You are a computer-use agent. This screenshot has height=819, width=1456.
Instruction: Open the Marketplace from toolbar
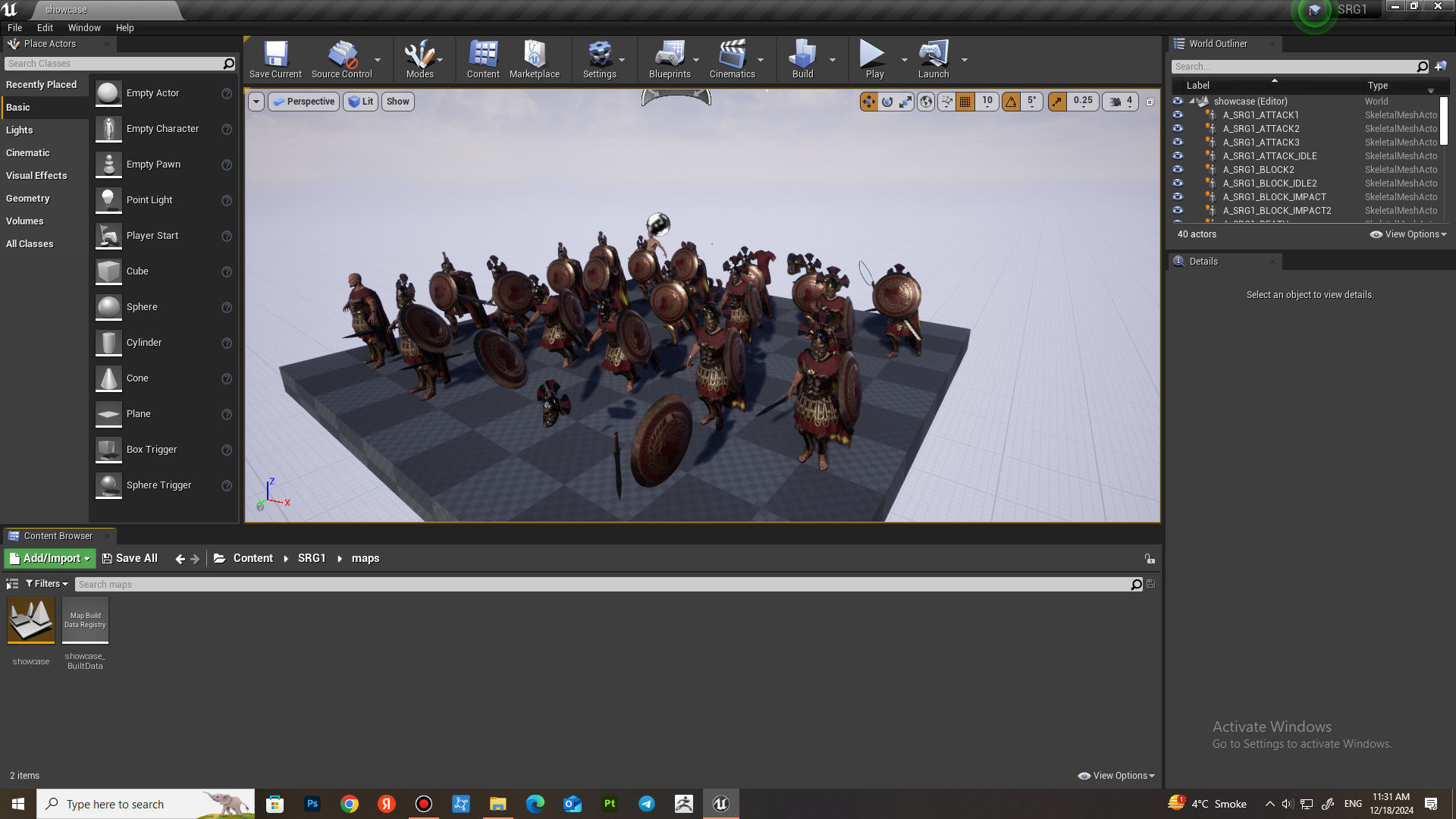534,60
